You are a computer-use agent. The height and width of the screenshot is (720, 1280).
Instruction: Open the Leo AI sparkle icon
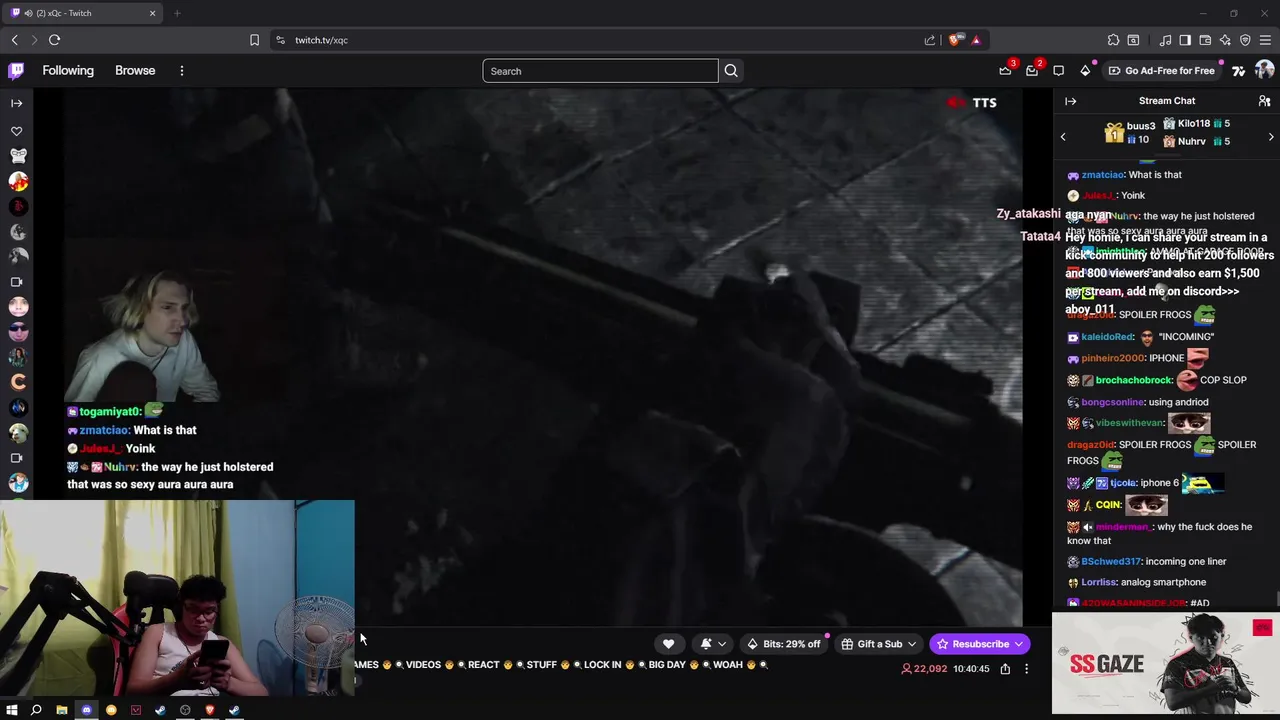(x=1225, y=40)
